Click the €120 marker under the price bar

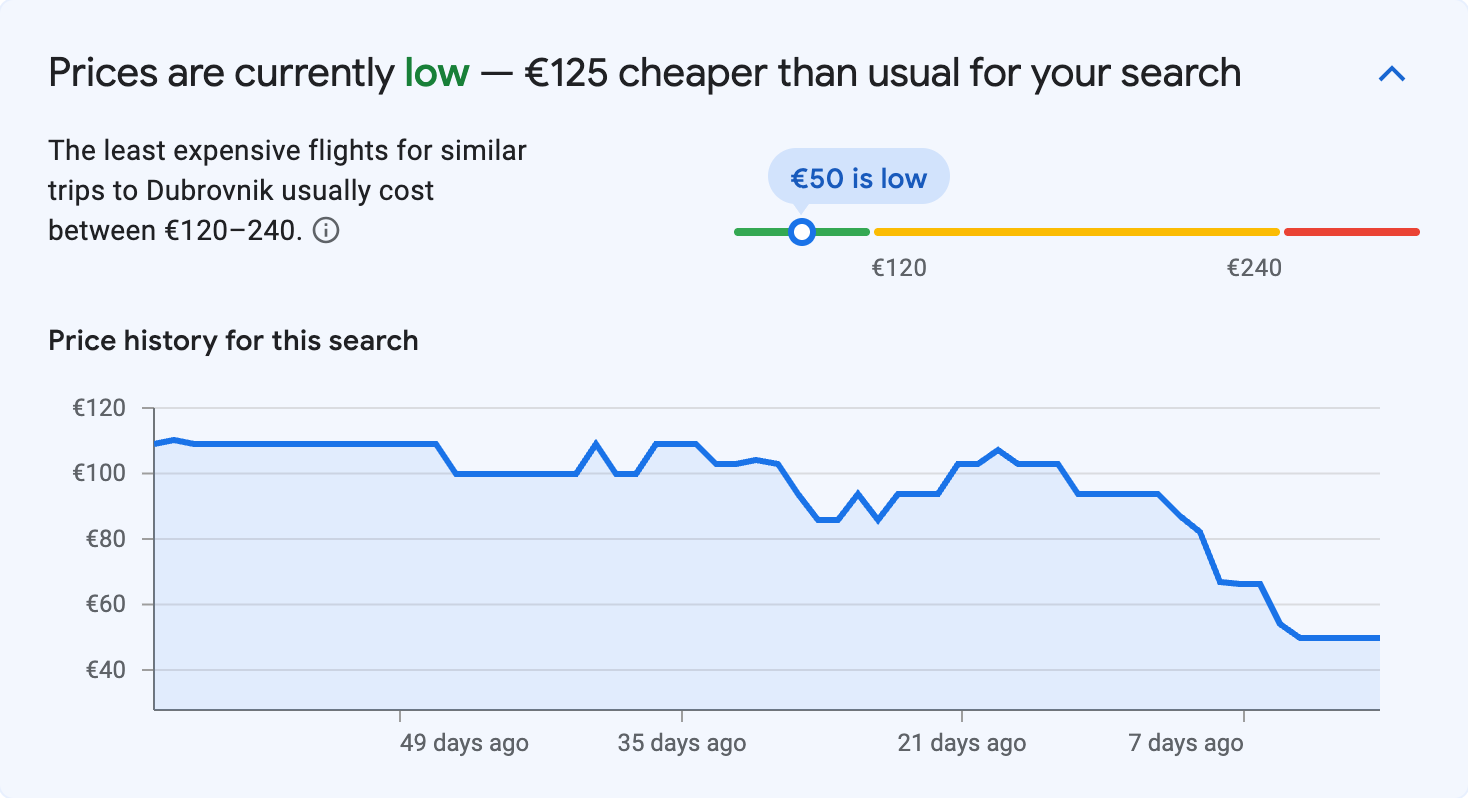pyautogui.click(x=898, y=267)
